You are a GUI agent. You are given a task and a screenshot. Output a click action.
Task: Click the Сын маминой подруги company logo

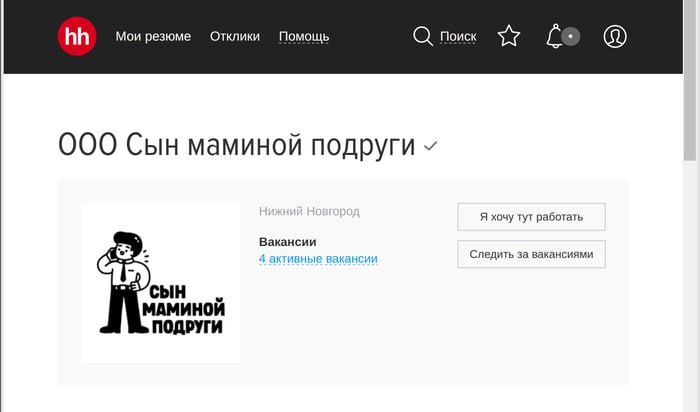tap(161, 283)
